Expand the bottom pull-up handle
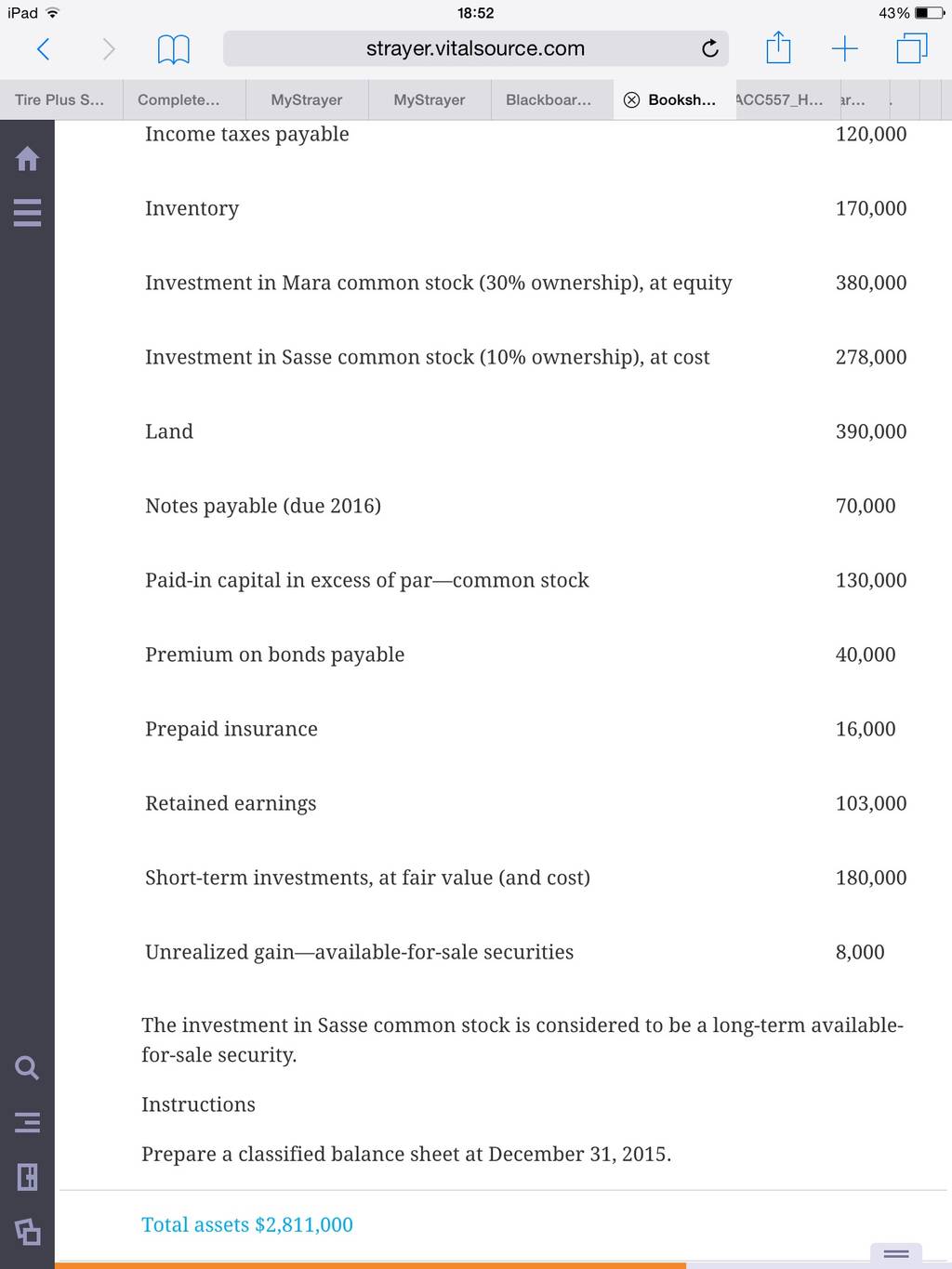 point(896,1254)
